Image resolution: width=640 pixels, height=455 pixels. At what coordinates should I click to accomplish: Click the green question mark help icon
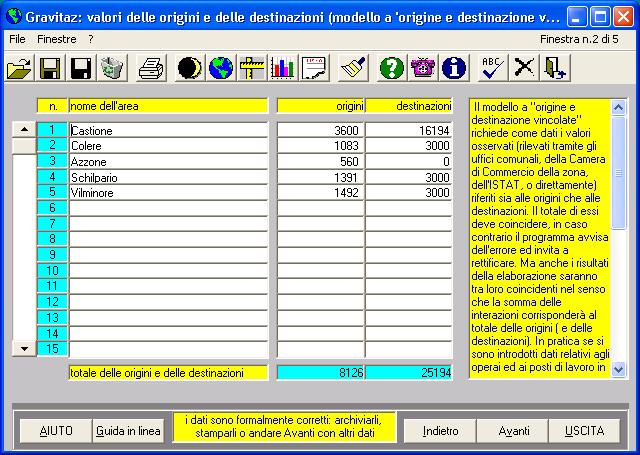pos(393,68)
